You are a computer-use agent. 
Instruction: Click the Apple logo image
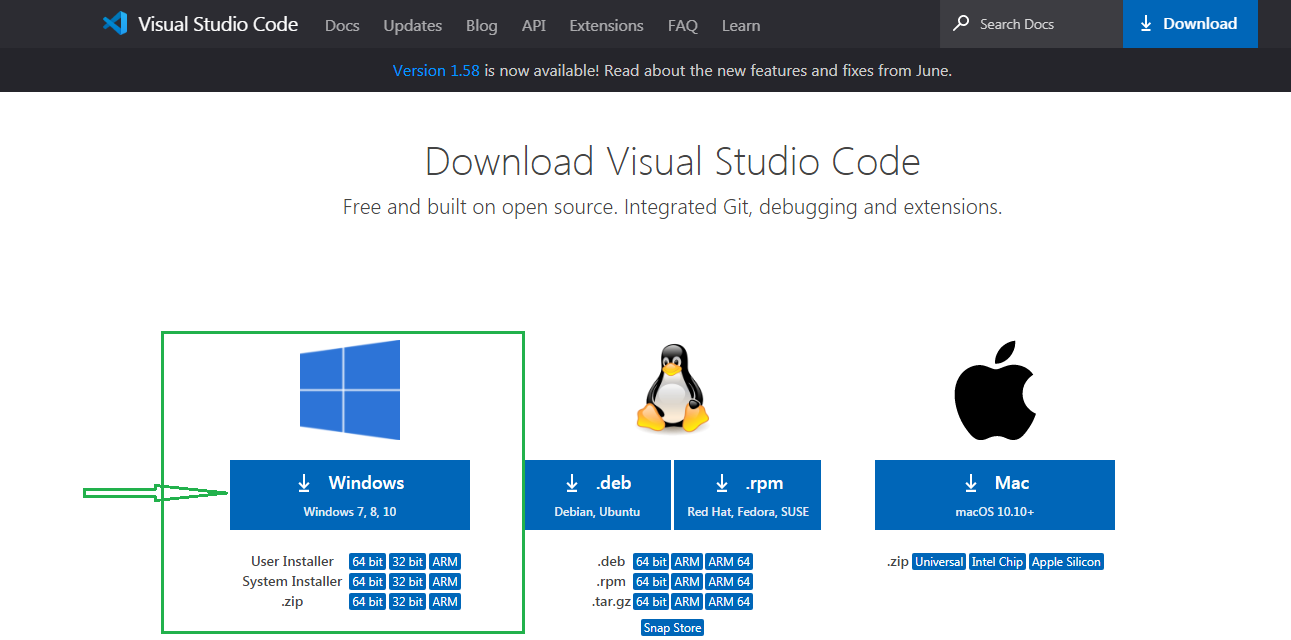pyautogui.click(x=994, y=389)
